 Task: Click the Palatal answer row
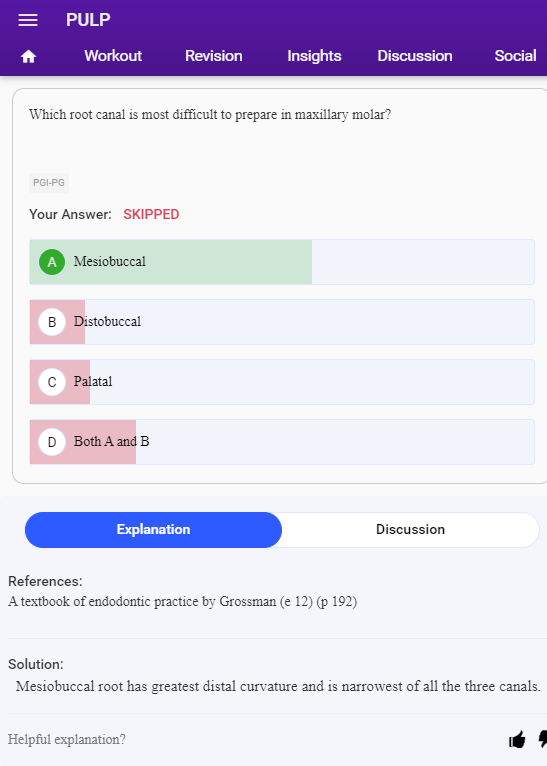282,382
